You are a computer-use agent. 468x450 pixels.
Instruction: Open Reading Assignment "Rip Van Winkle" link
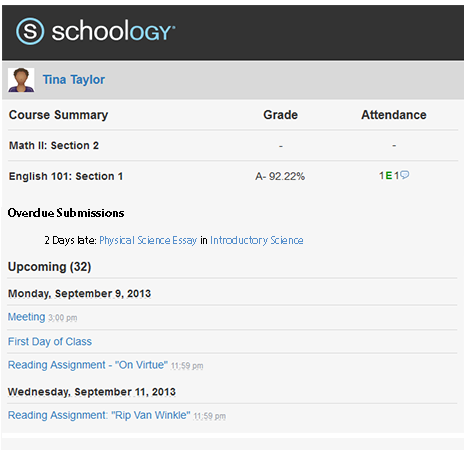click(99, 415)
